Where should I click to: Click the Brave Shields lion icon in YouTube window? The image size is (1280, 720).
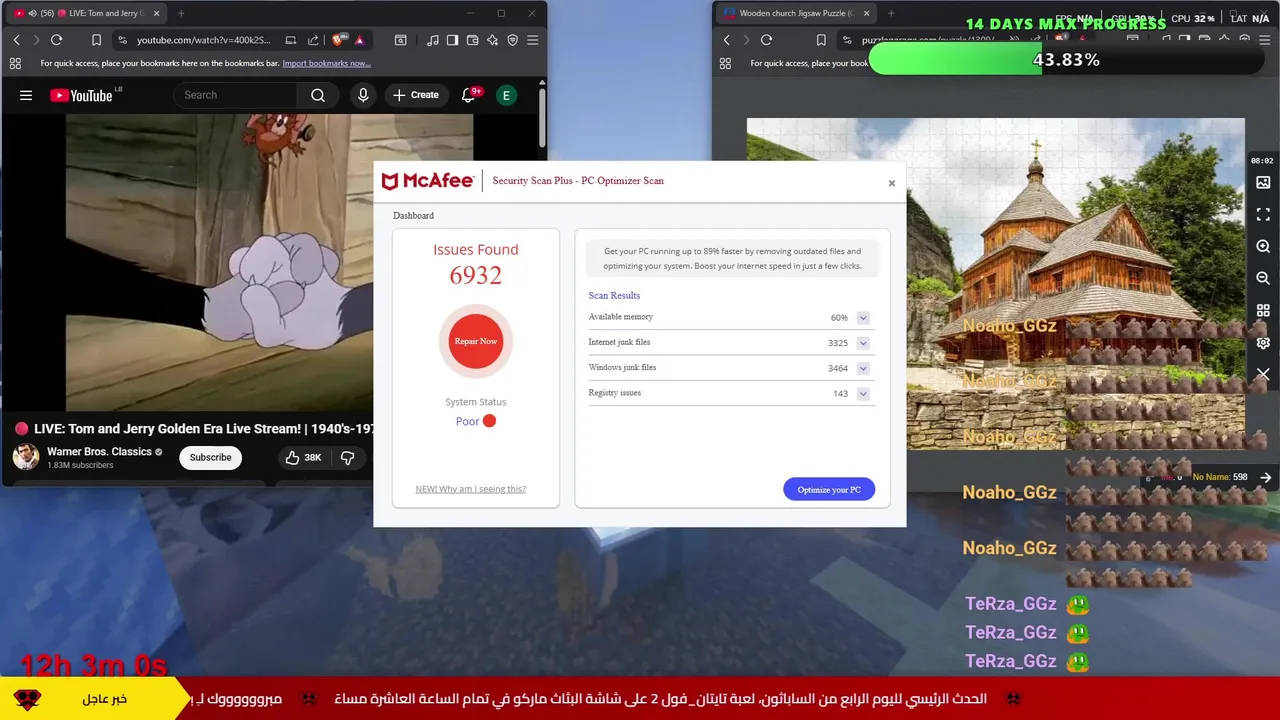pos(338,40)
